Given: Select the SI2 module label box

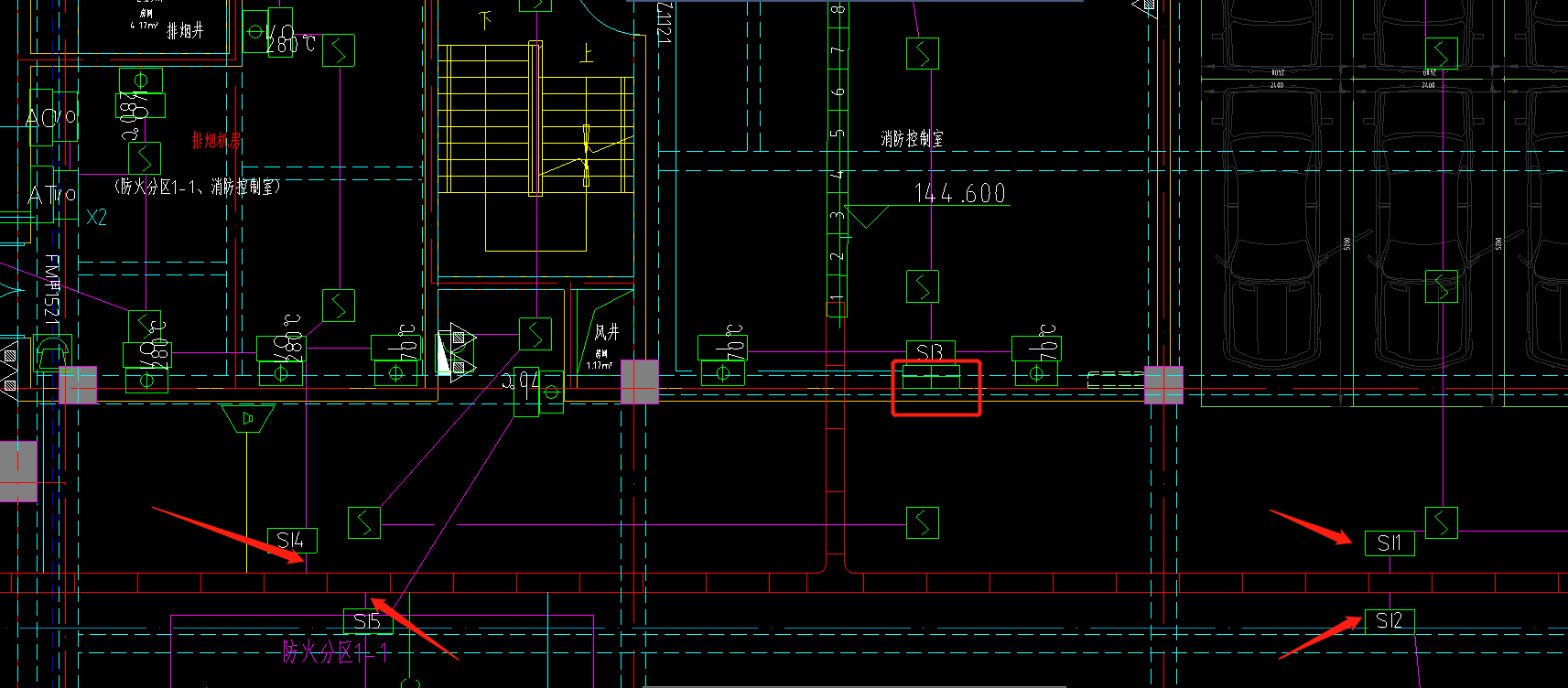Looking at the screenshot, I should click(1390, 620).
